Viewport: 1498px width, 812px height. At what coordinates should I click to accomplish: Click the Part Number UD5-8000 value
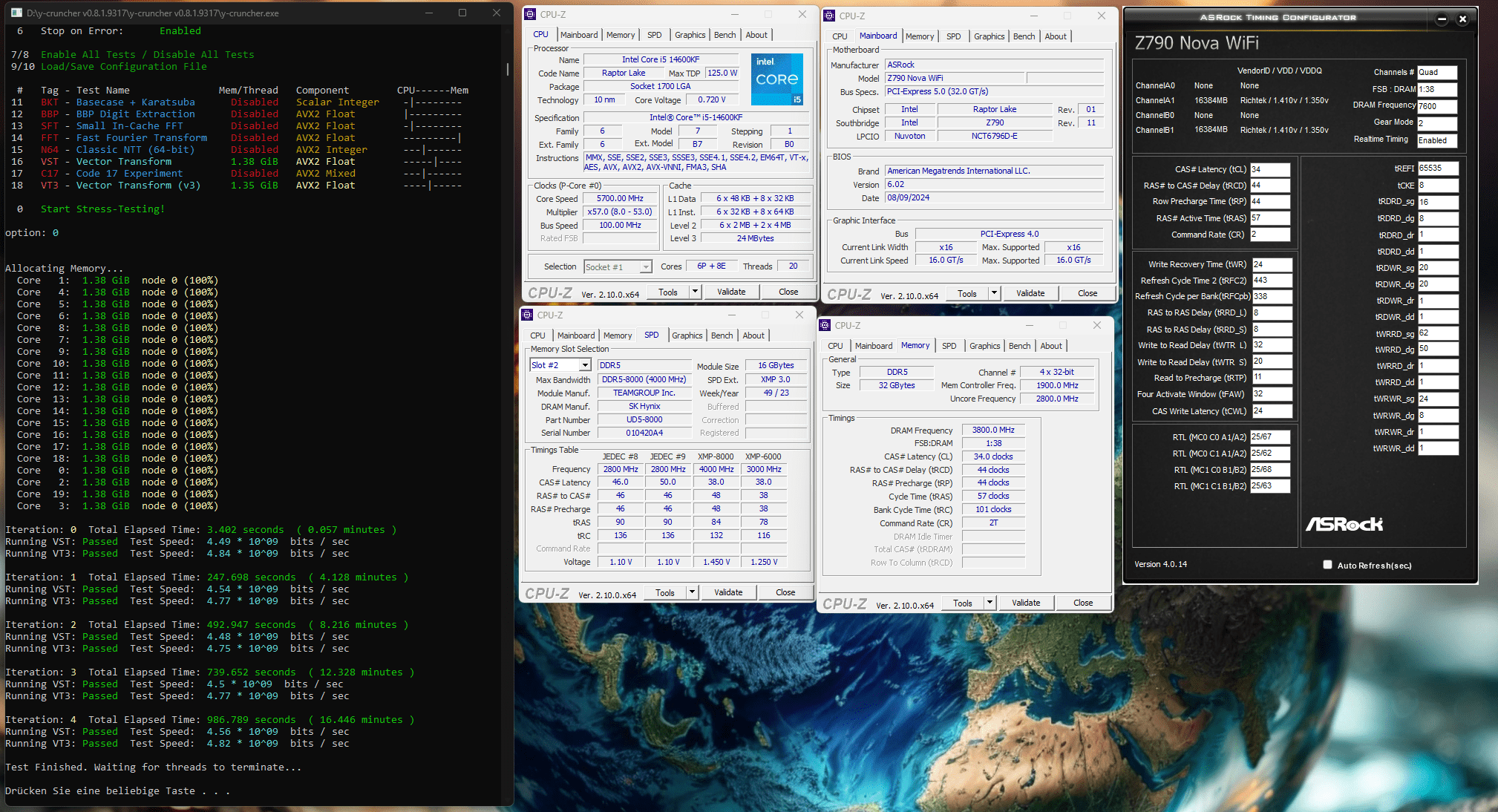(x=644, y=419)
